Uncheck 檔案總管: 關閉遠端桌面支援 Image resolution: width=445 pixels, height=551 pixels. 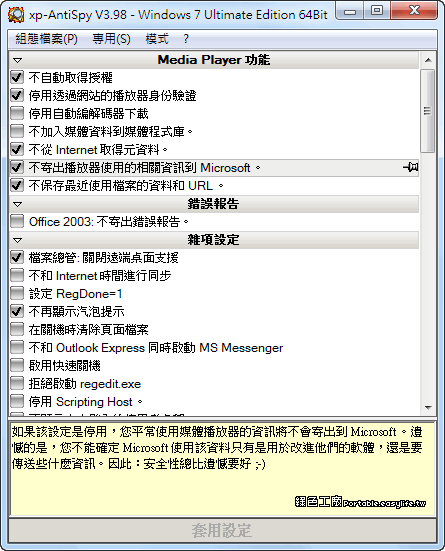(x=17, y=257)
